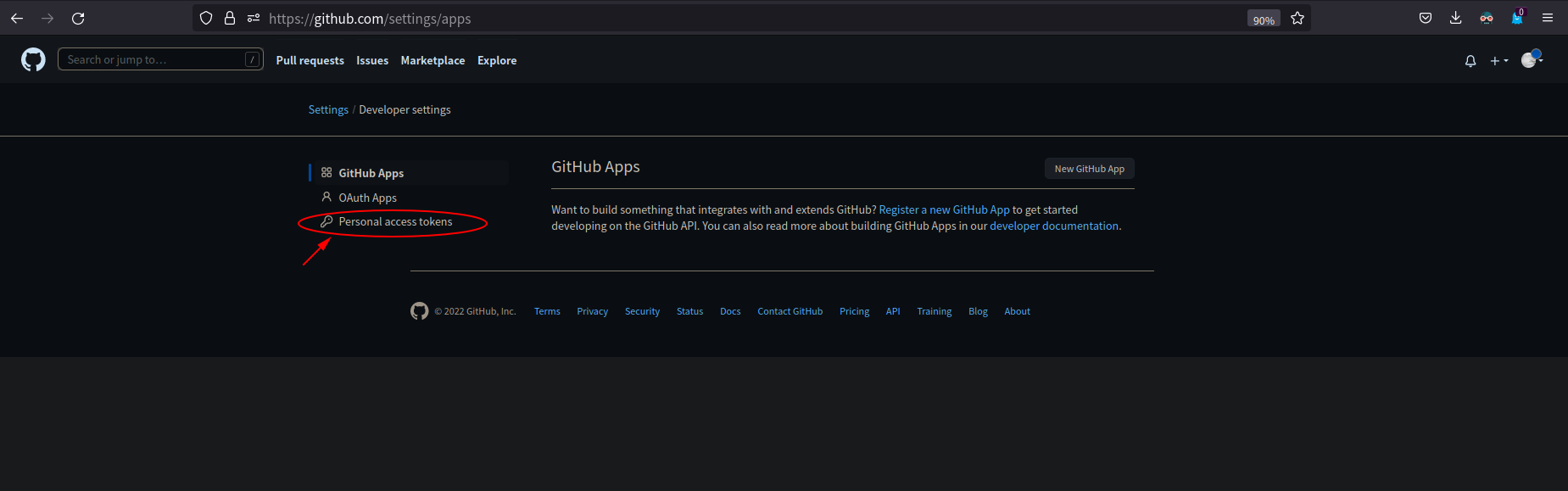Click the blue extension icon with badge
The image size is (1568, 491).
click(1517, 17)
